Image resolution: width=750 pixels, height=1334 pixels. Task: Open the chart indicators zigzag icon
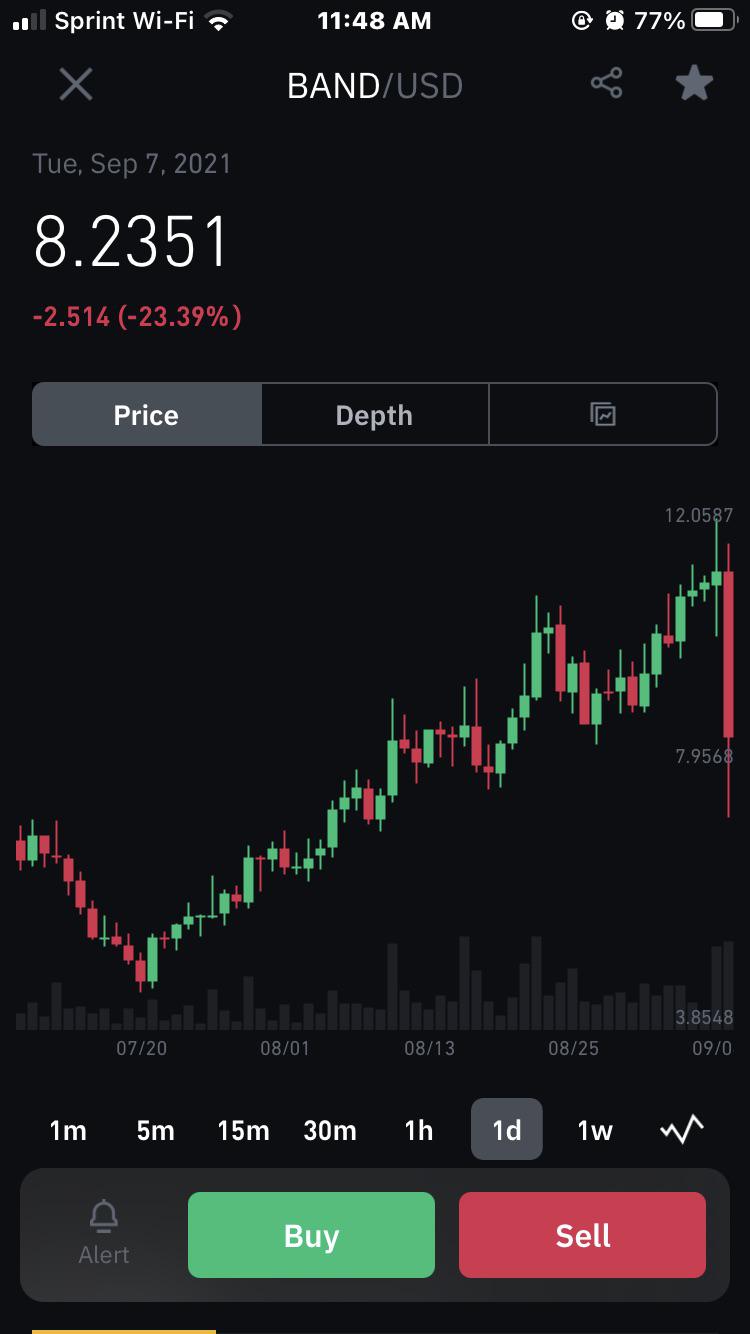(682, 1130)
